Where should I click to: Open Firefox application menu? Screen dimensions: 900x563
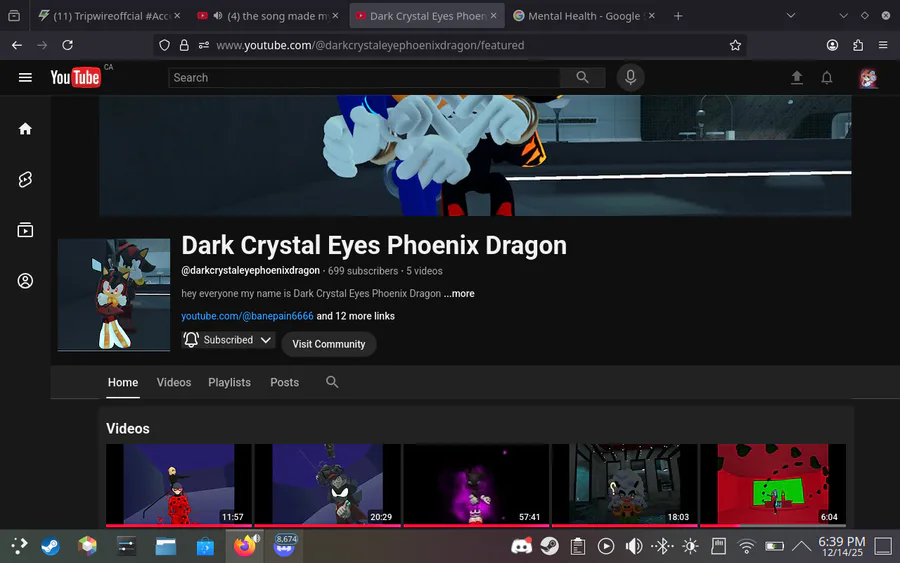883,45
